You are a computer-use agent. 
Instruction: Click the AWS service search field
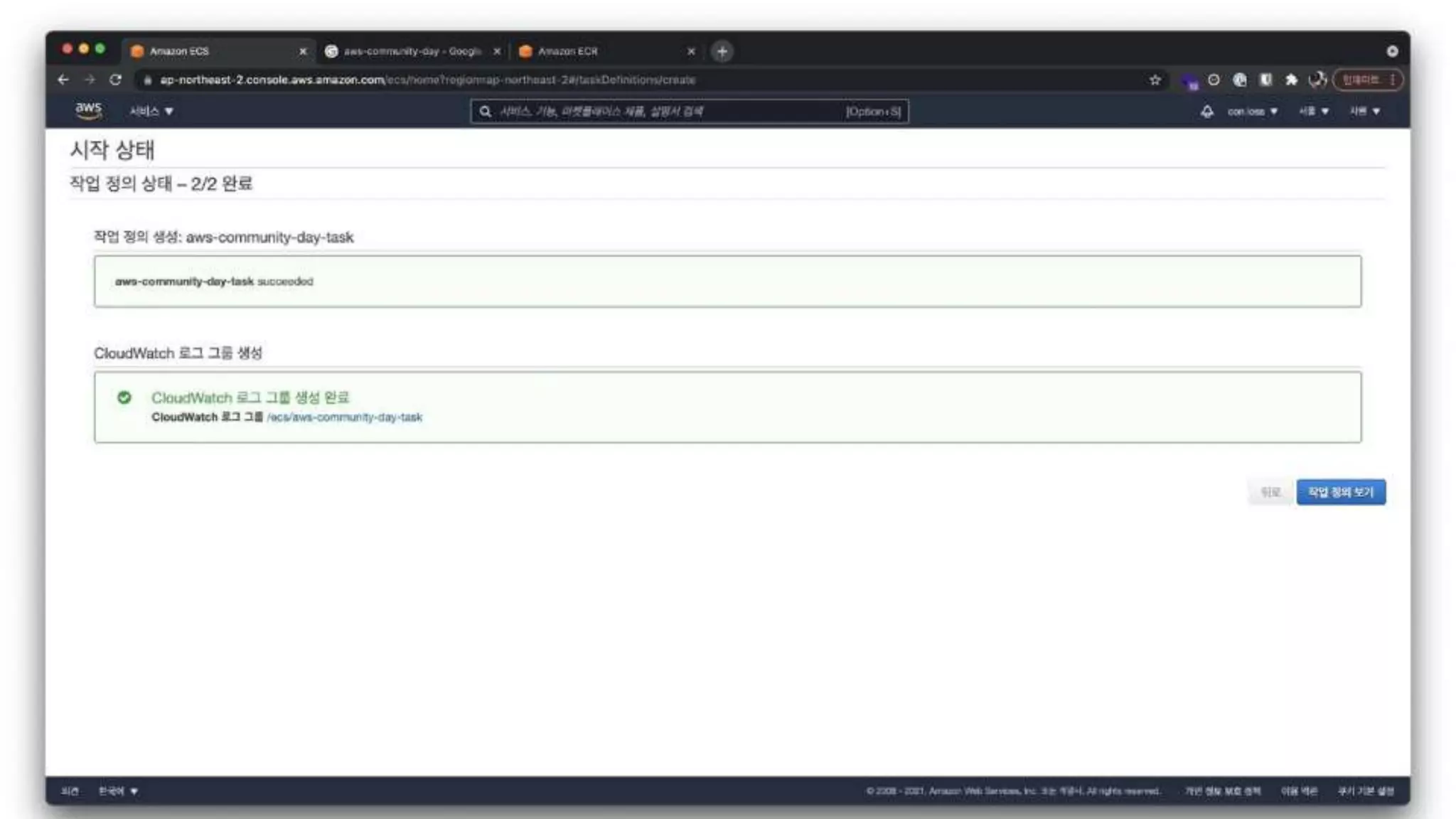click(x=668, y=111)
